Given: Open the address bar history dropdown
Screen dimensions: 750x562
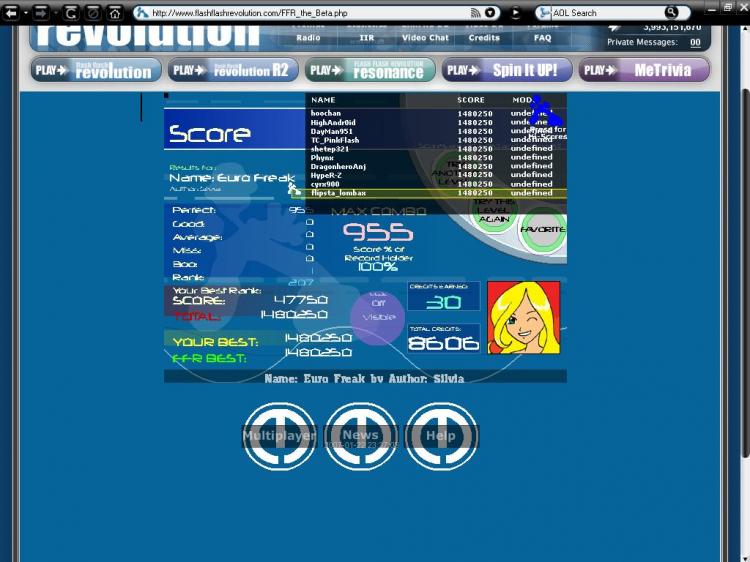Looking at the screenshot, I should tap(490, 13).
